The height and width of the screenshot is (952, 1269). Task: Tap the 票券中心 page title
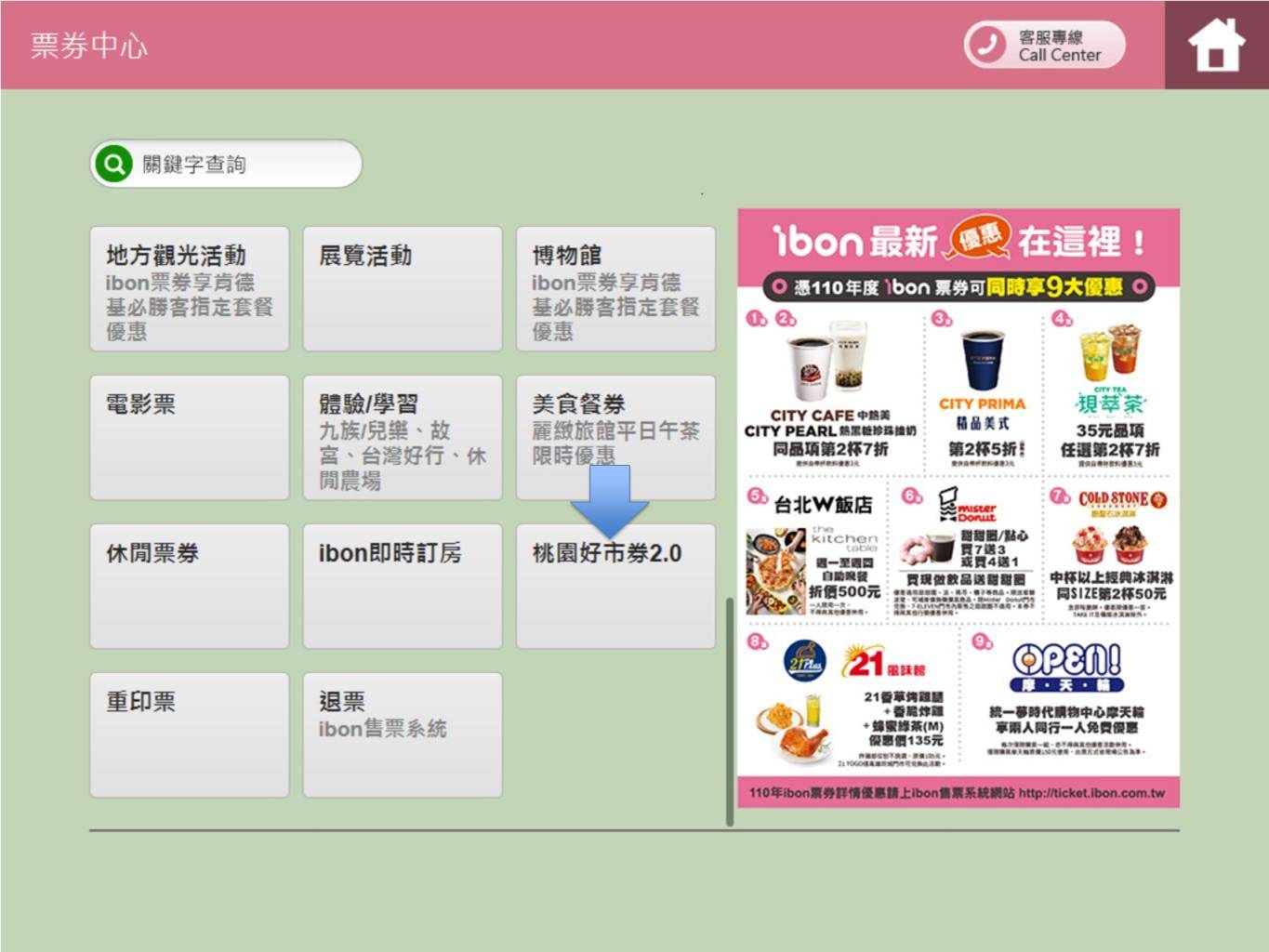pos(89,46)
